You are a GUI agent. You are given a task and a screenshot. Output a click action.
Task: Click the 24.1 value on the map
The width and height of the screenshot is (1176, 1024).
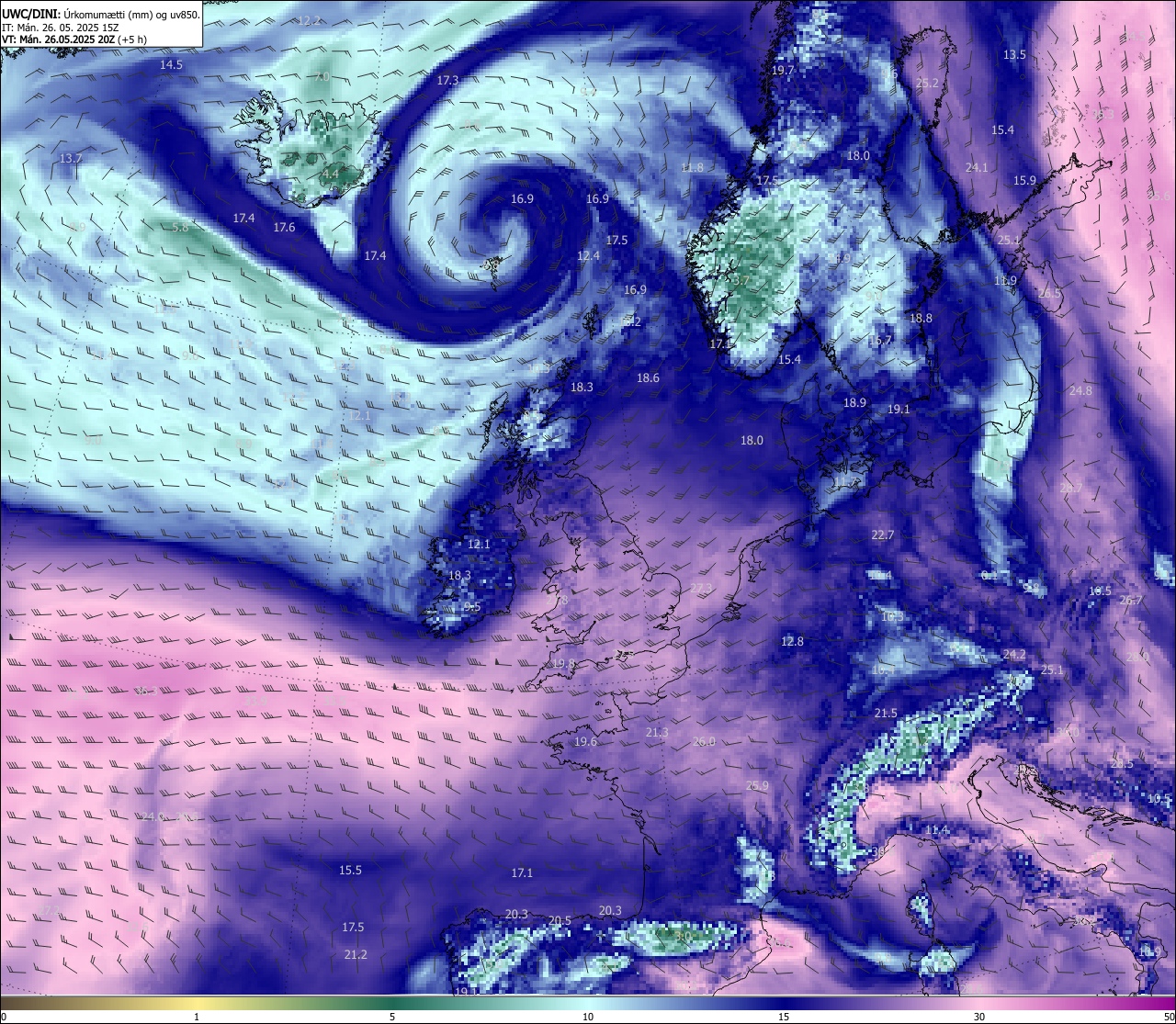click(x=977, y=168)
